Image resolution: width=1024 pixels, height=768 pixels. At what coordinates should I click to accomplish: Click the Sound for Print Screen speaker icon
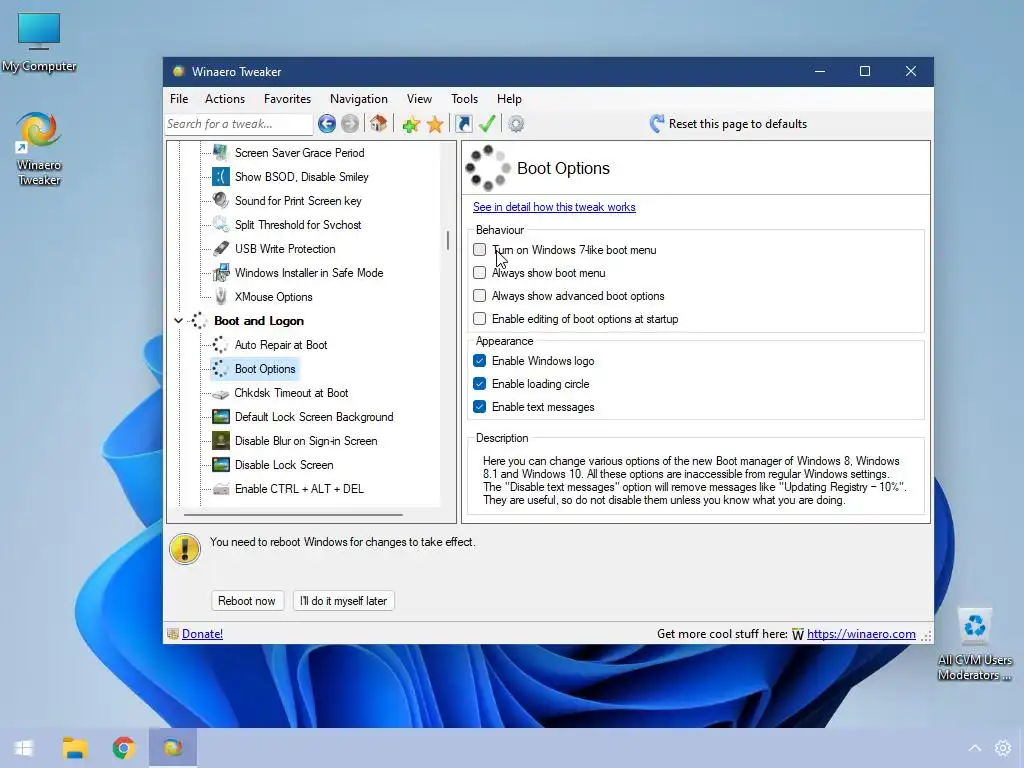coord(221,200)
